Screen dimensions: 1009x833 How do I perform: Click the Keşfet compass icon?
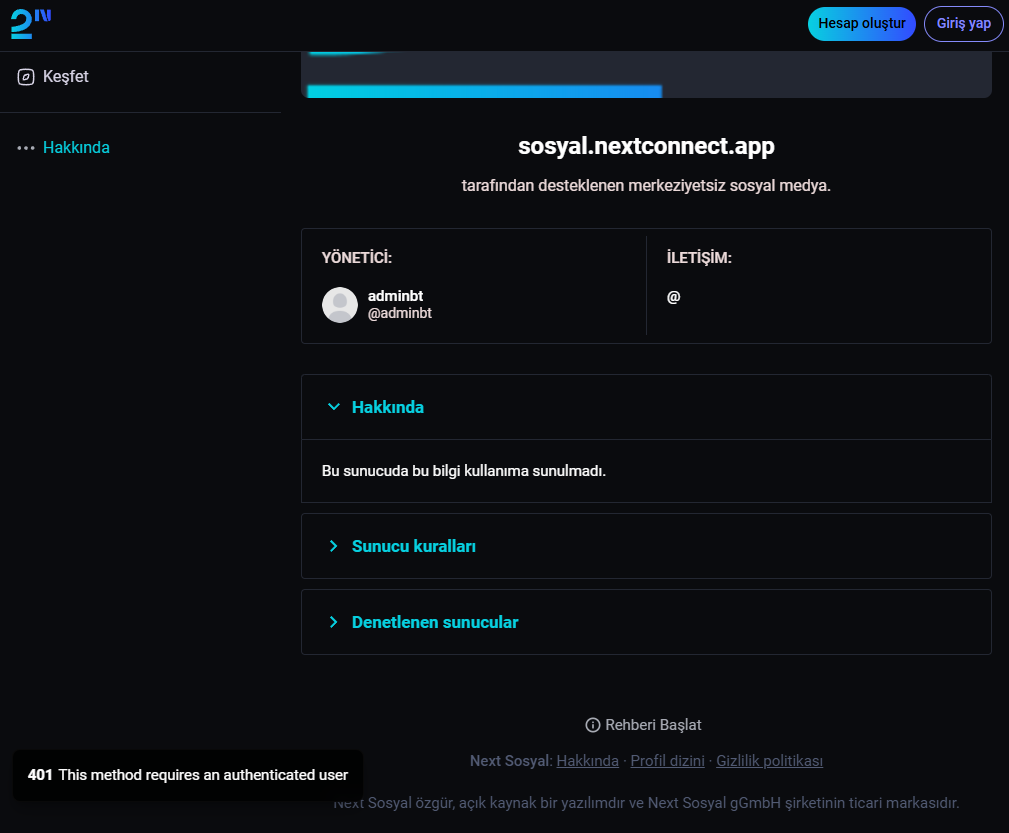(x=26, y=77)
